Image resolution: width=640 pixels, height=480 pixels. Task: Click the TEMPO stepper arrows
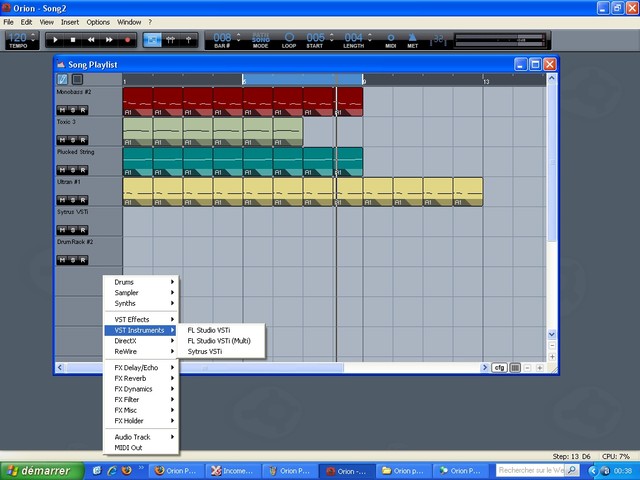[33, 38]
